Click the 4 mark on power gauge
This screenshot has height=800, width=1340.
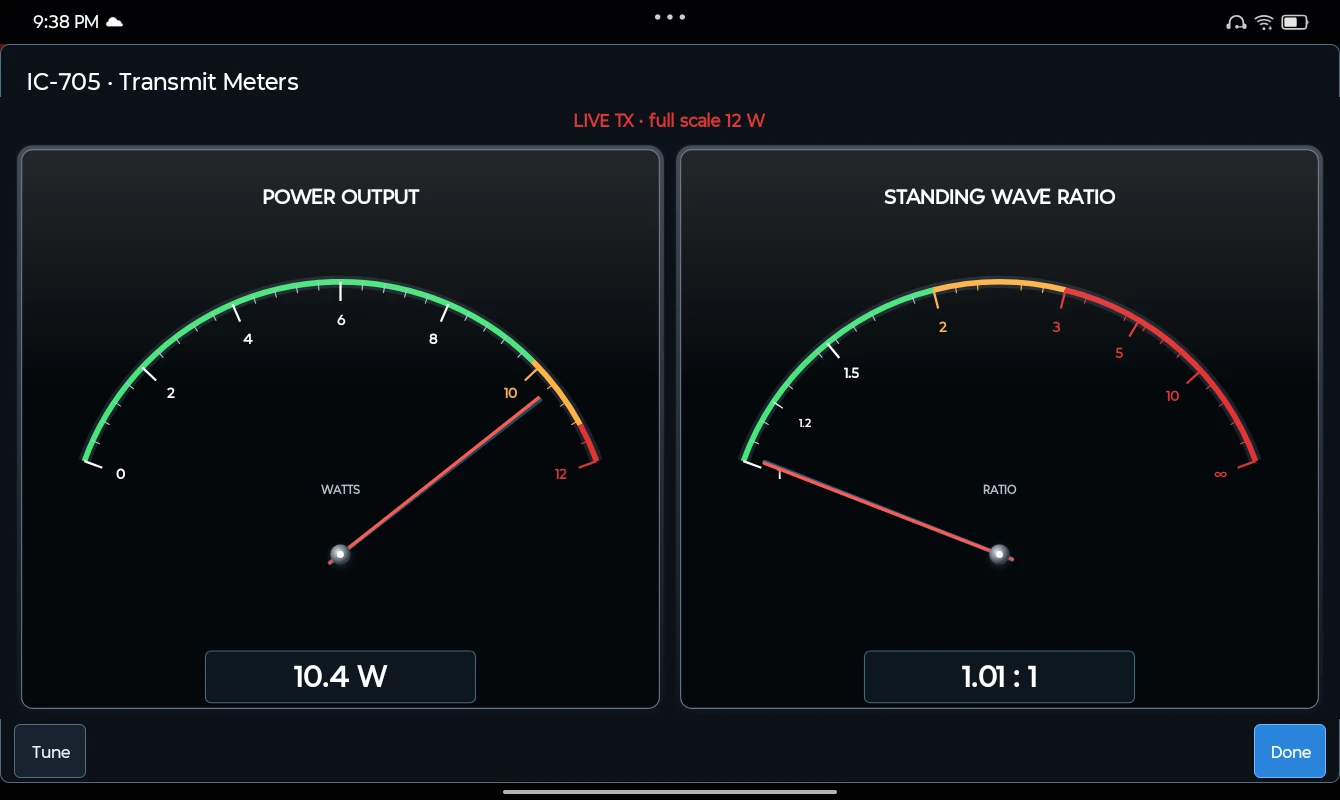coord(248,339)
